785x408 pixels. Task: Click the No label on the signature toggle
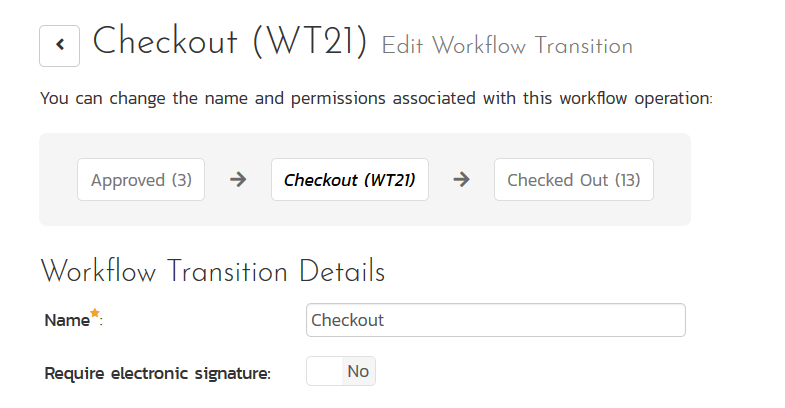(x=358, y=372)
